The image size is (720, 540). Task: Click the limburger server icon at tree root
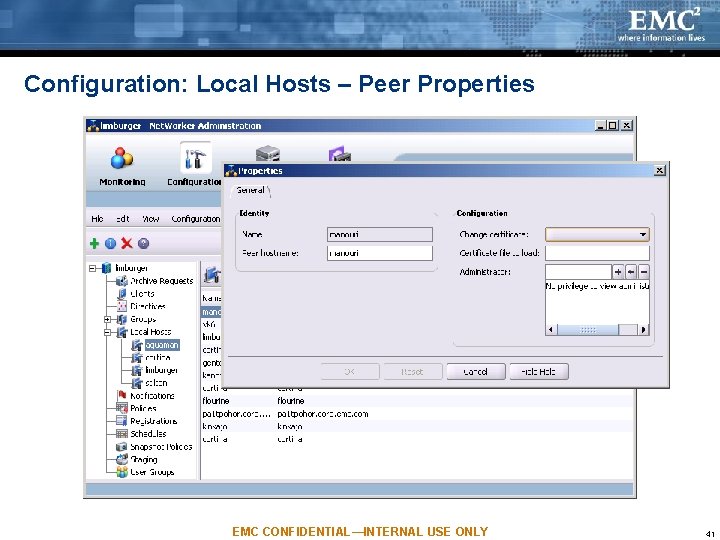pos(107,268)
